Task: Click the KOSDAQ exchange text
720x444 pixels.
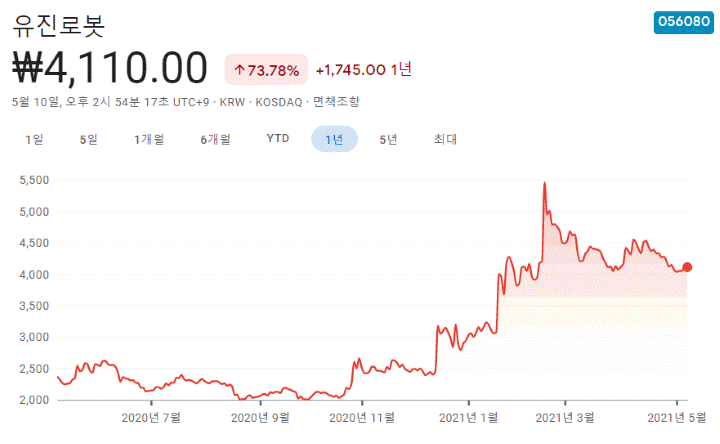Action: [x=279, y=102]
